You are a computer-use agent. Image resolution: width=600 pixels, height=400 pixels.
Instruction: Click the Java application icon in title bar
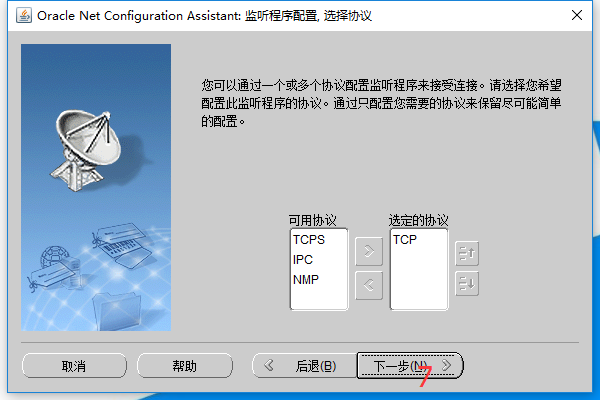pyautogui.click(x=24, y=16)
